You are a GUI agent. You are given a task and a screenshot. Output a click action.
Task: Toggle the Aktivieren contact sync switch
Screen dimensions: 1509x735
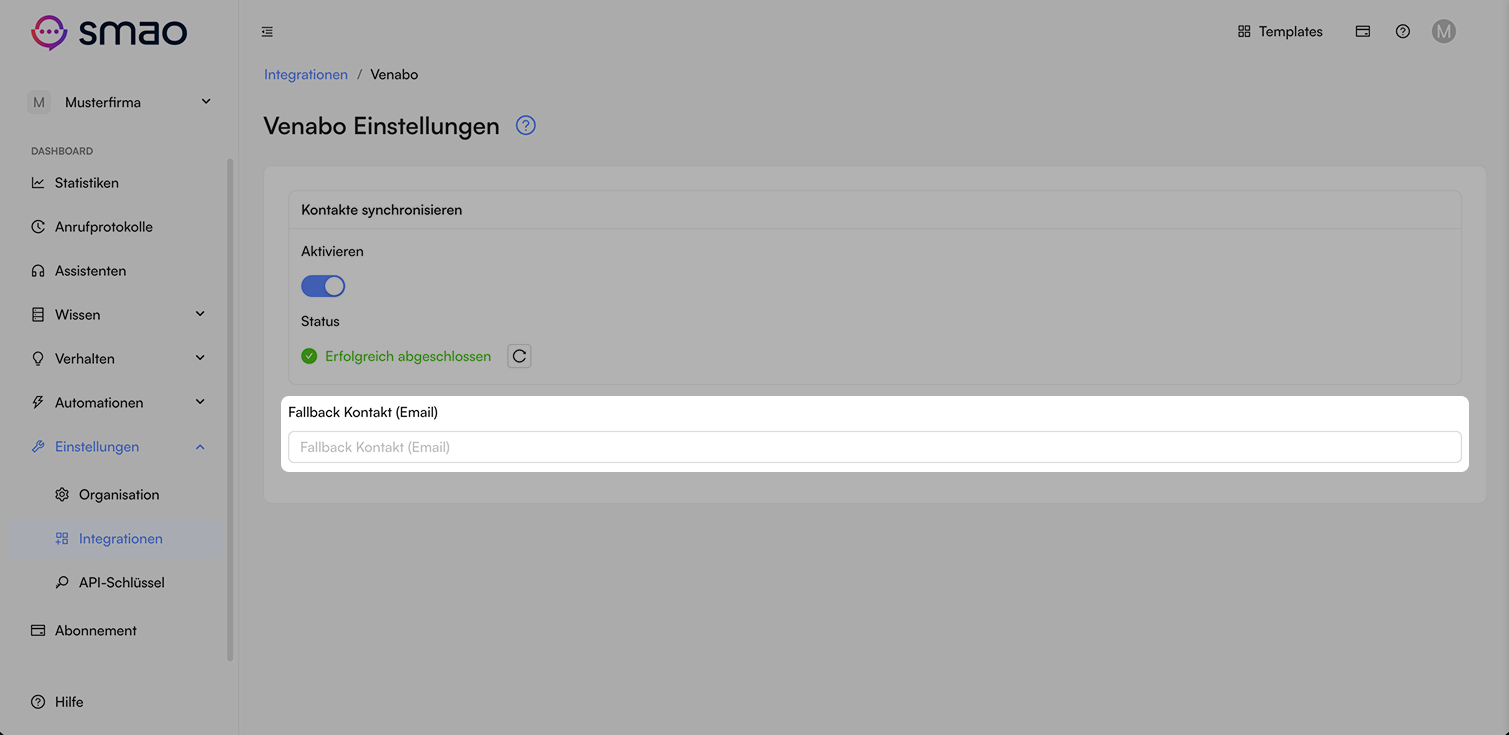(x=323, y=286)
